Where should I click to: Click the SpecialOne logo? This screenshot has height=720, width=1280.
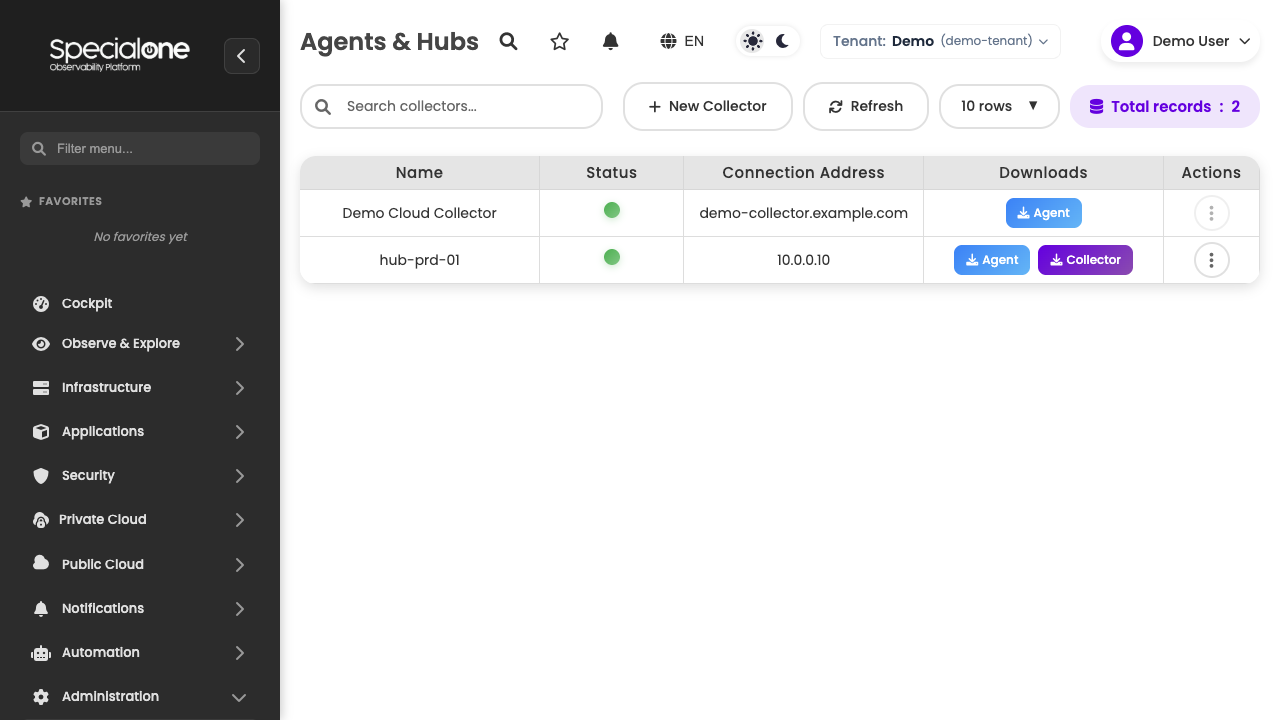pos(120,54)
